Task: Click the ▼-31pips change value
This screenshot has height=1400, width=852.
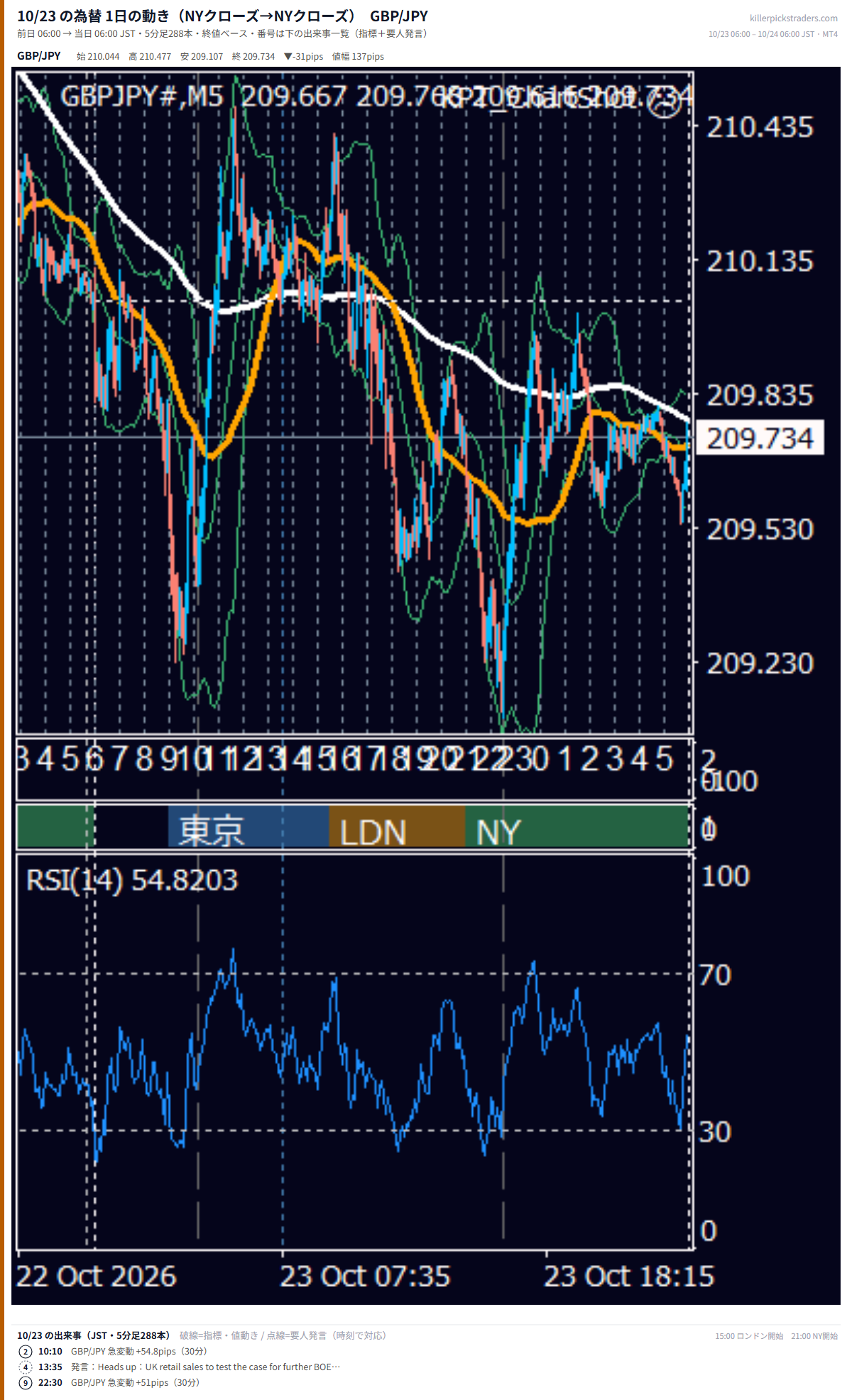Action: (x=303, y=56)
